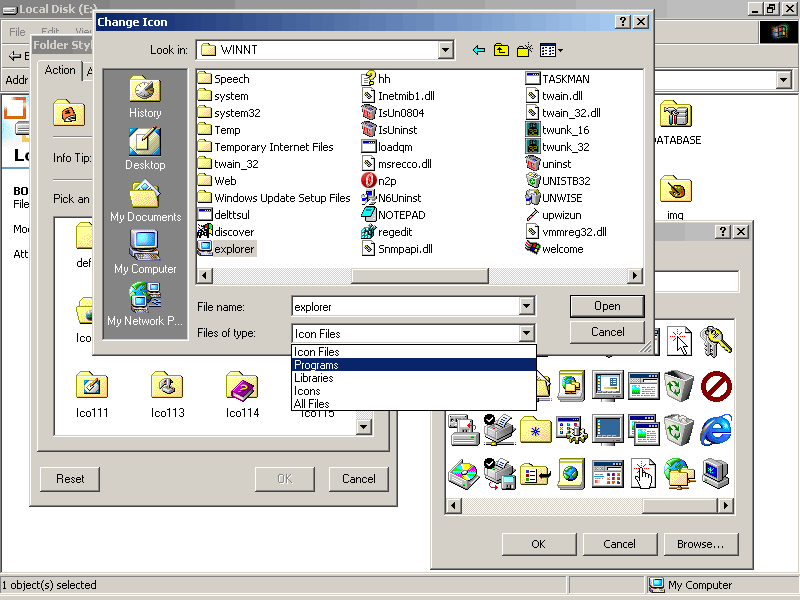Choose All Files from type list
Image resolution: width=800 pixels, height=600 pixels.
click(414, 404)
